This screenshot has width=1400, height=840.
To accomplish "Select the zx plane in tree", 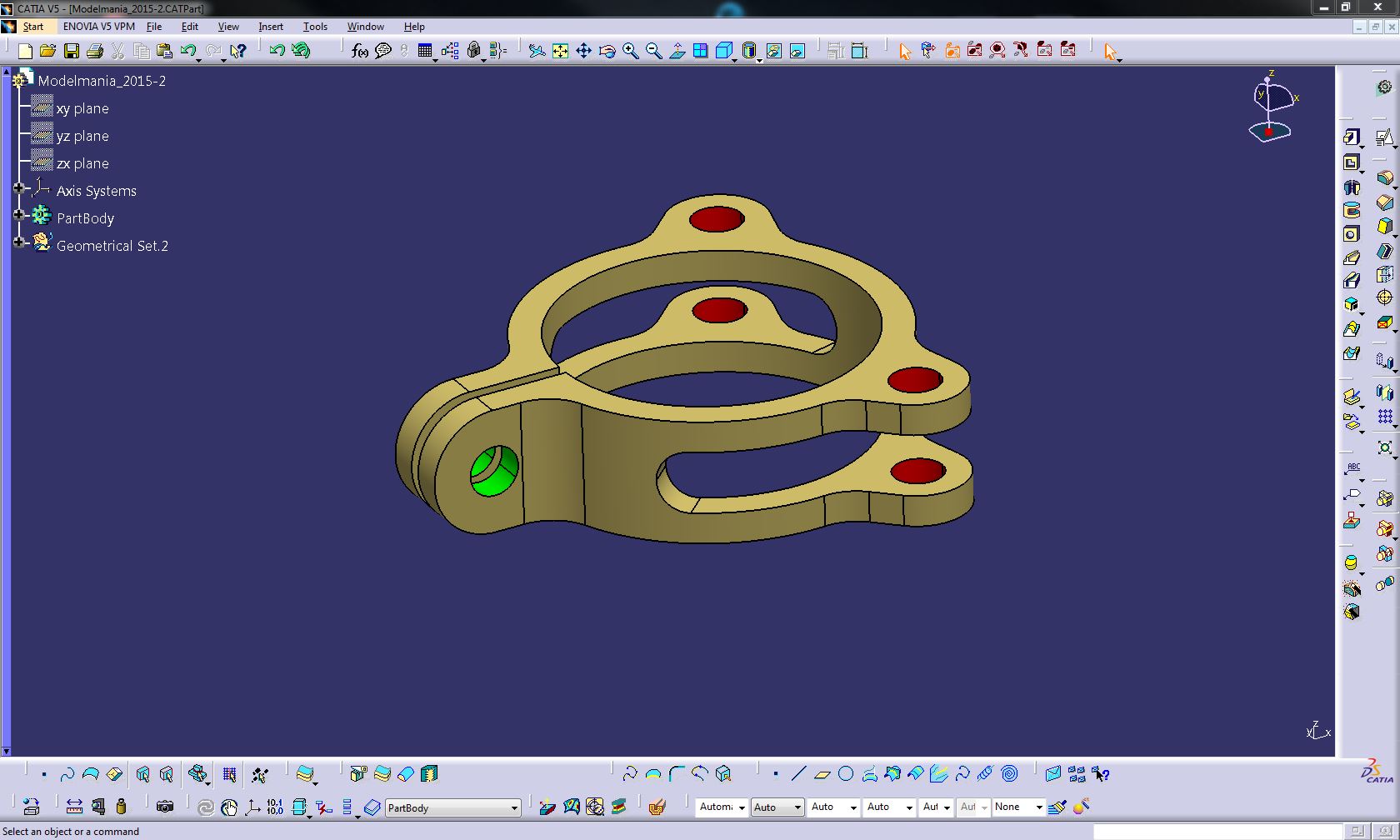I will (82, 163).
